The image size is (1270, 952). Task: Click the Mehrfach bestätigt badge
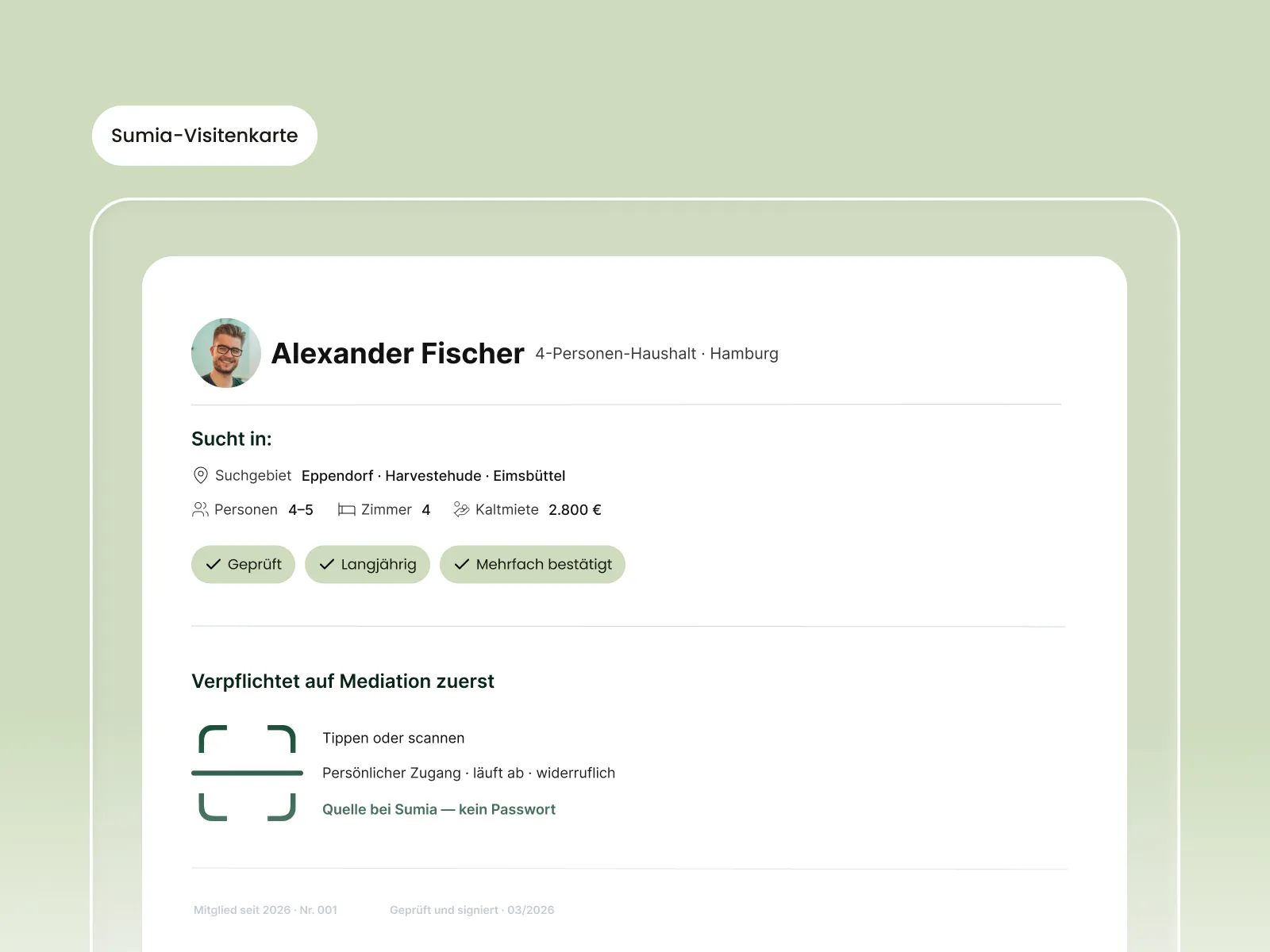click(533, 564)
